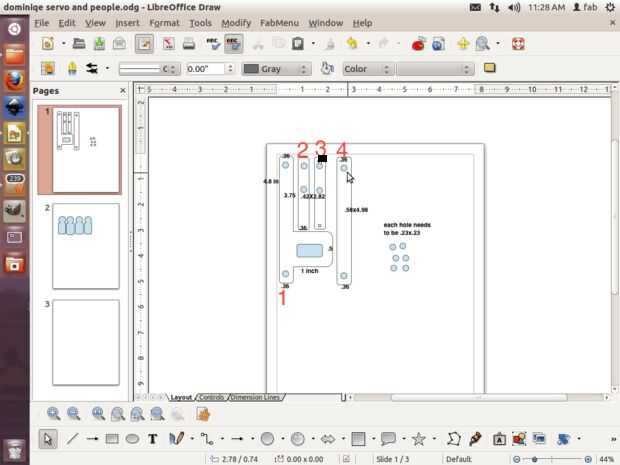
Task: Activate the Select arrow tool
Action: (x=48, y=439)
